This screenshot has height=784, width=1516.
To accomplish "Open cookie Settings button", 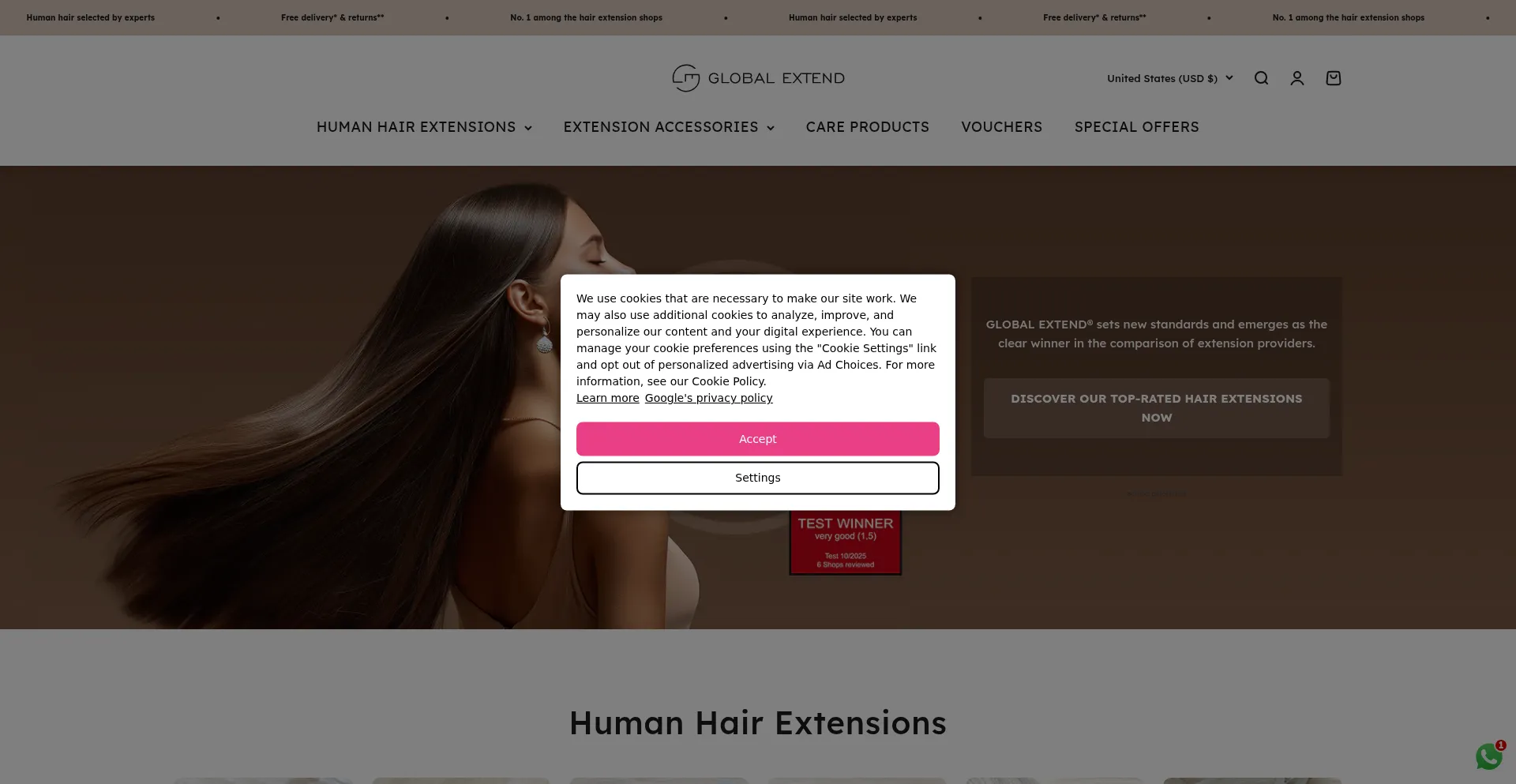I will [x=758, y=478].
